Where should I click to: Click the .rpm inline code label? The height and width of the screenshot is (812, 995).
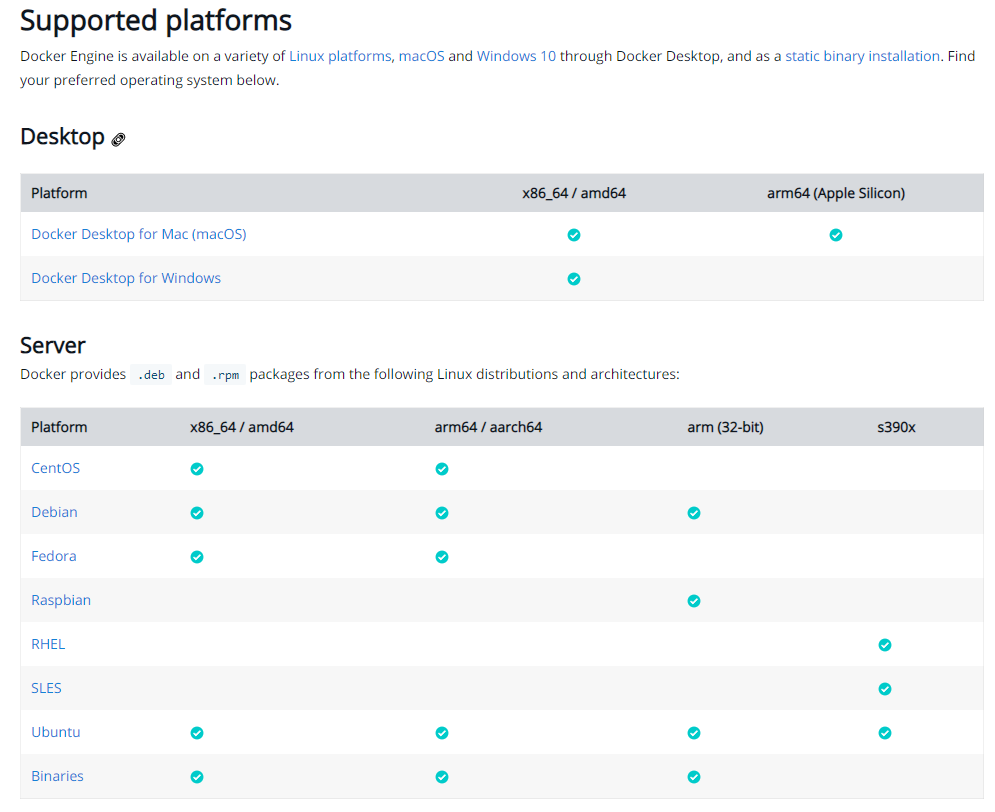click(x=225, y=375)
